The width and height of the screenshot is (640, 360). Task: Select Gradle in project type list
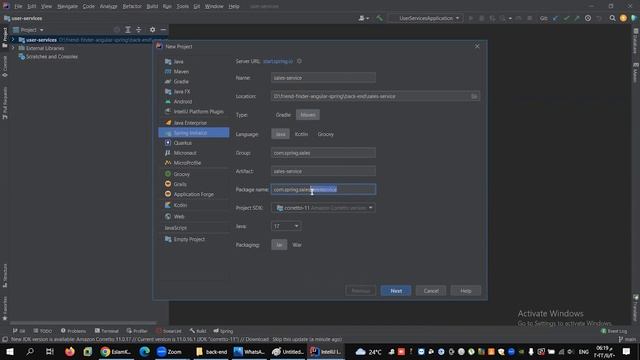181,82
